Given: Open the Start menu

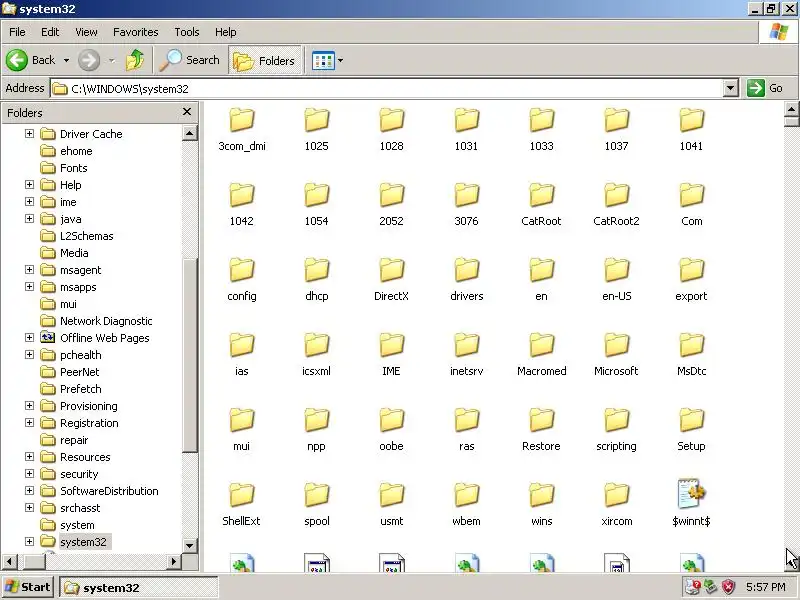Looking at the screenshot, I should (28, 587).
